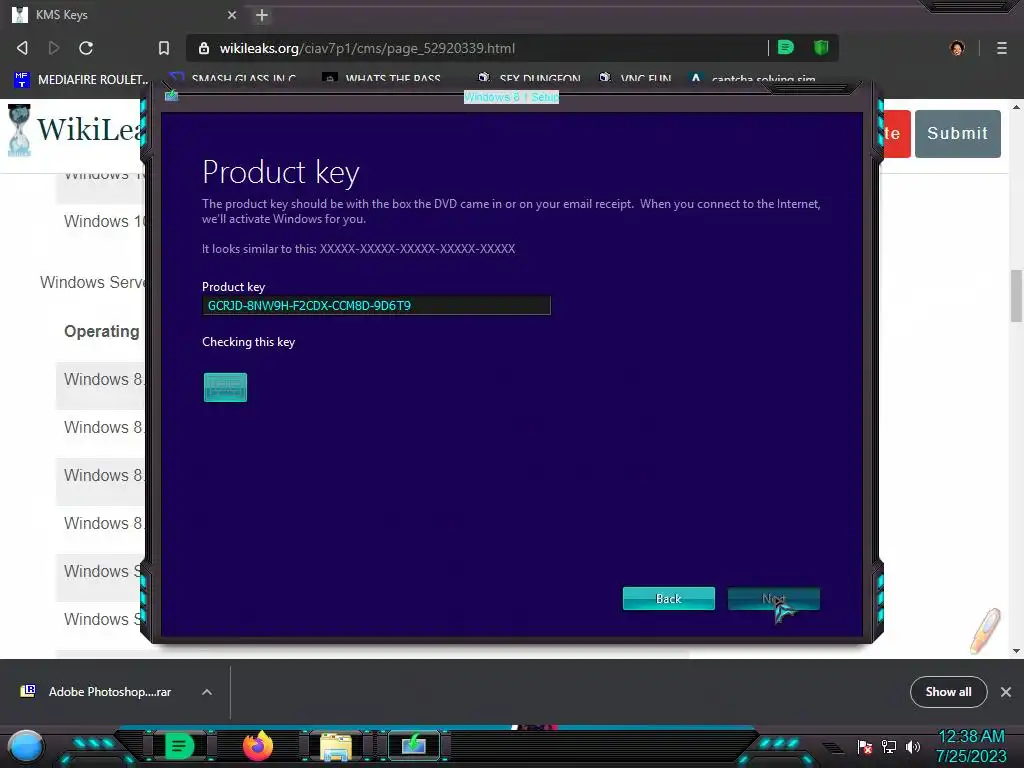Click the product key input field
The height and width of the screenshot is (768, 1024).
click(x=376, y=306)
